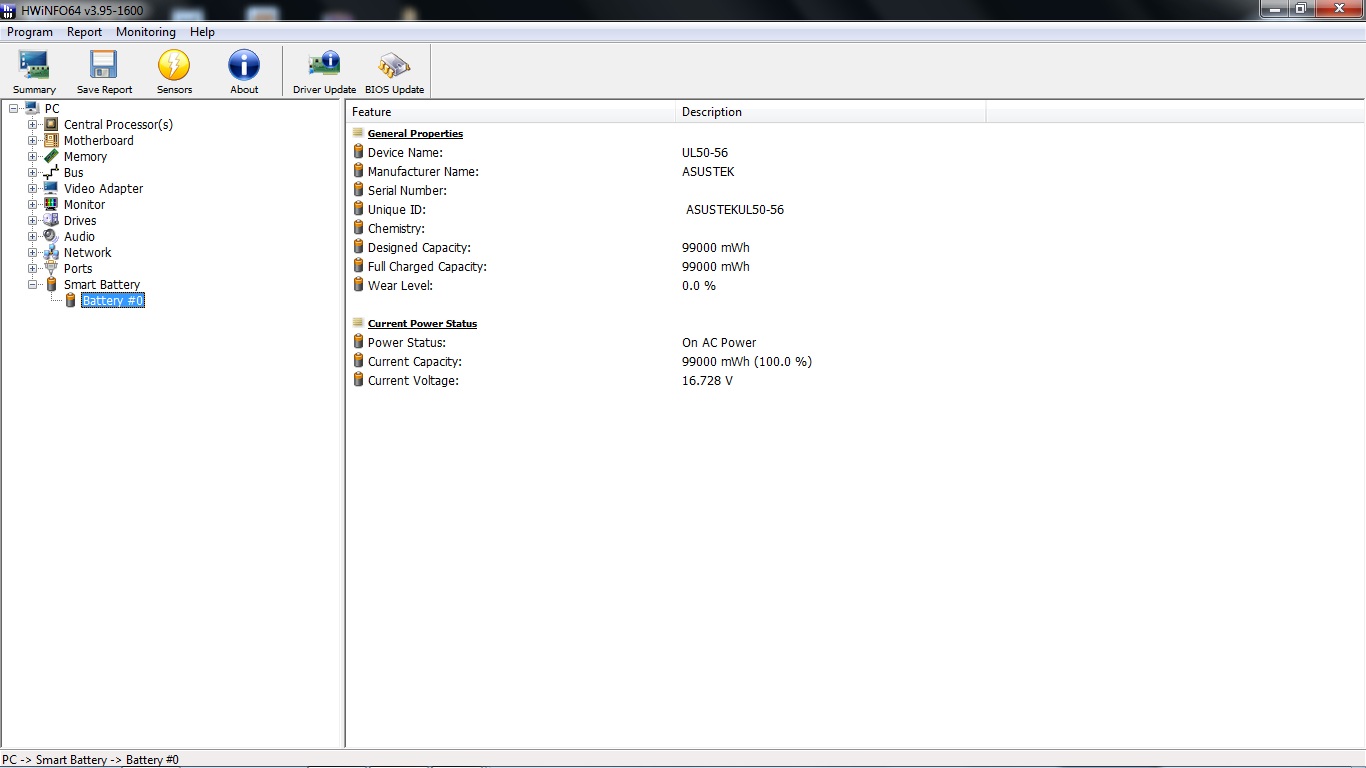Click the General Properties section heading
The height and width of the screenshot is (768, 1366).
pos(415,133)
